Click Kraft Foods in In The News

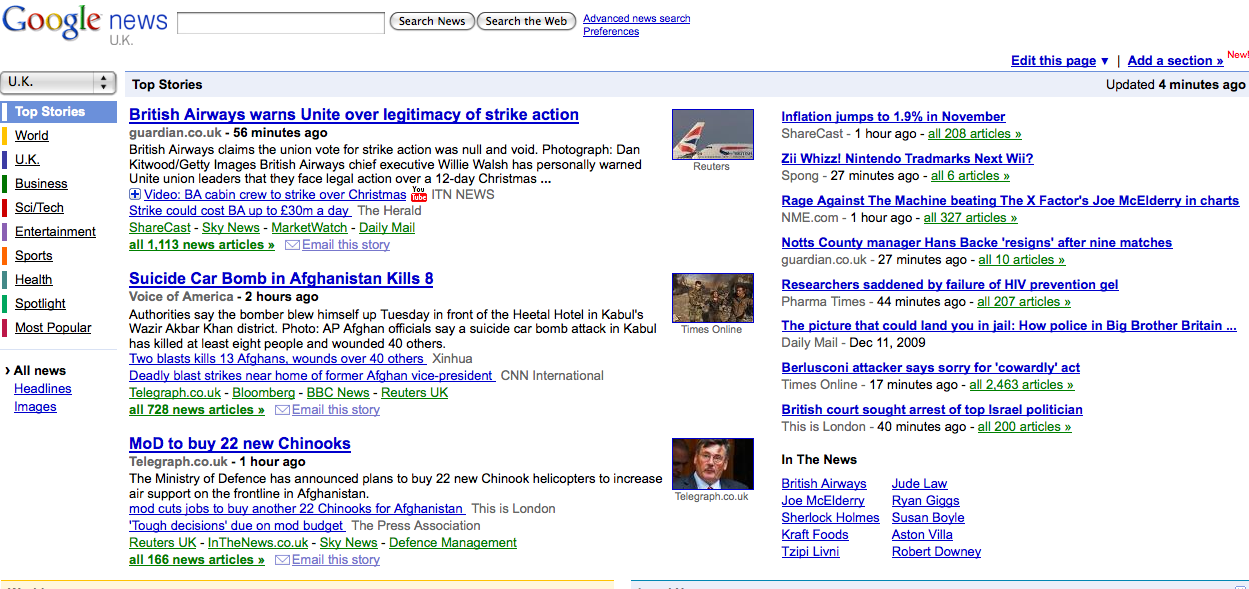click(x=814, y=535)
